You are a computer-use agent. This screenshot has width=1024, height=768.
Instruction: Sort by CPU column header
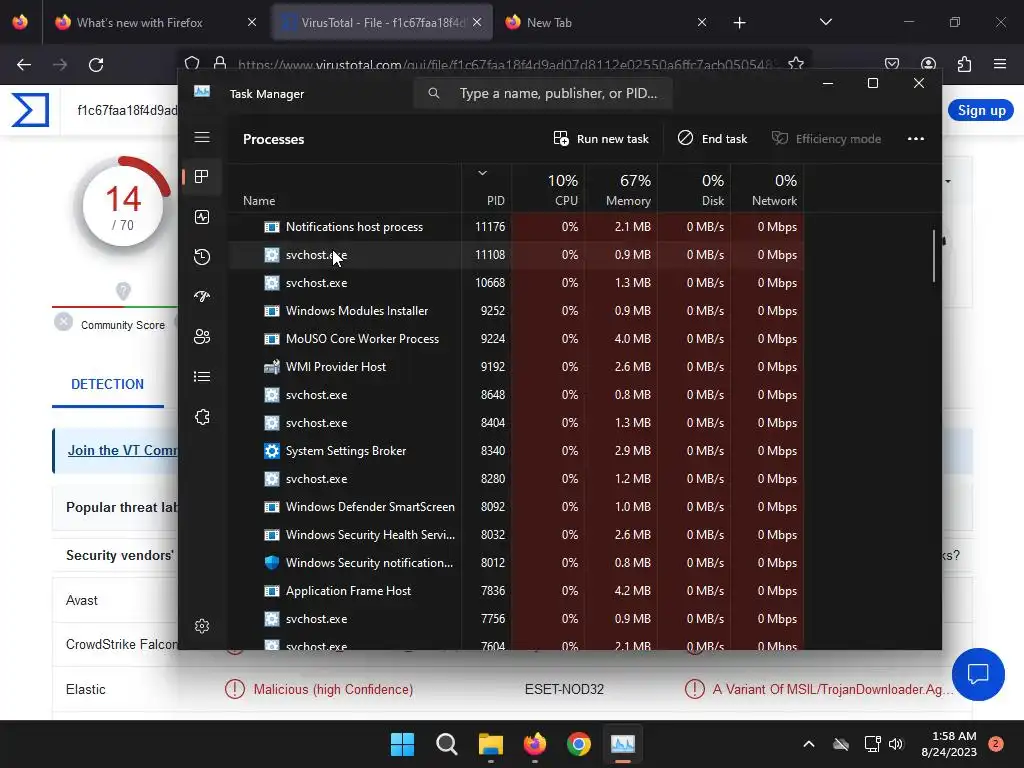548,188
